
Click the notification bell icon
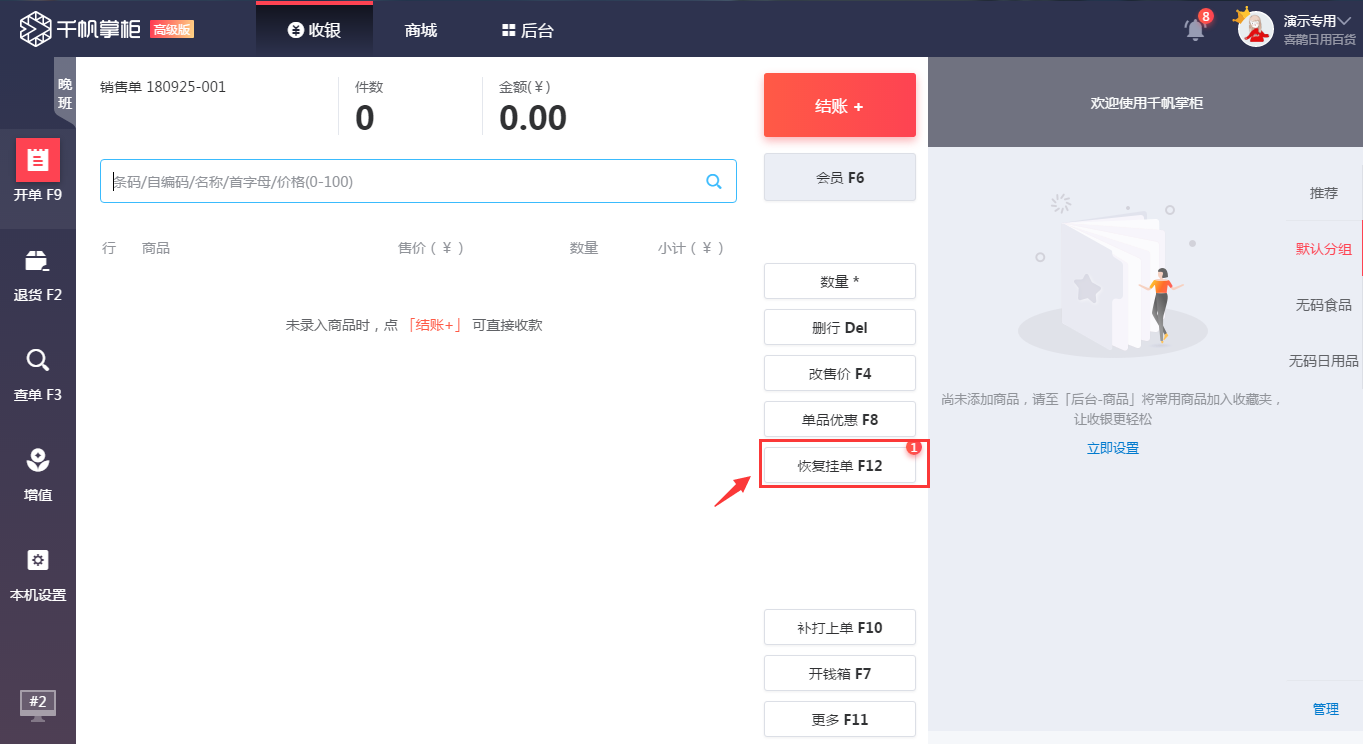pyautogui.click(x=1195, y=29)
